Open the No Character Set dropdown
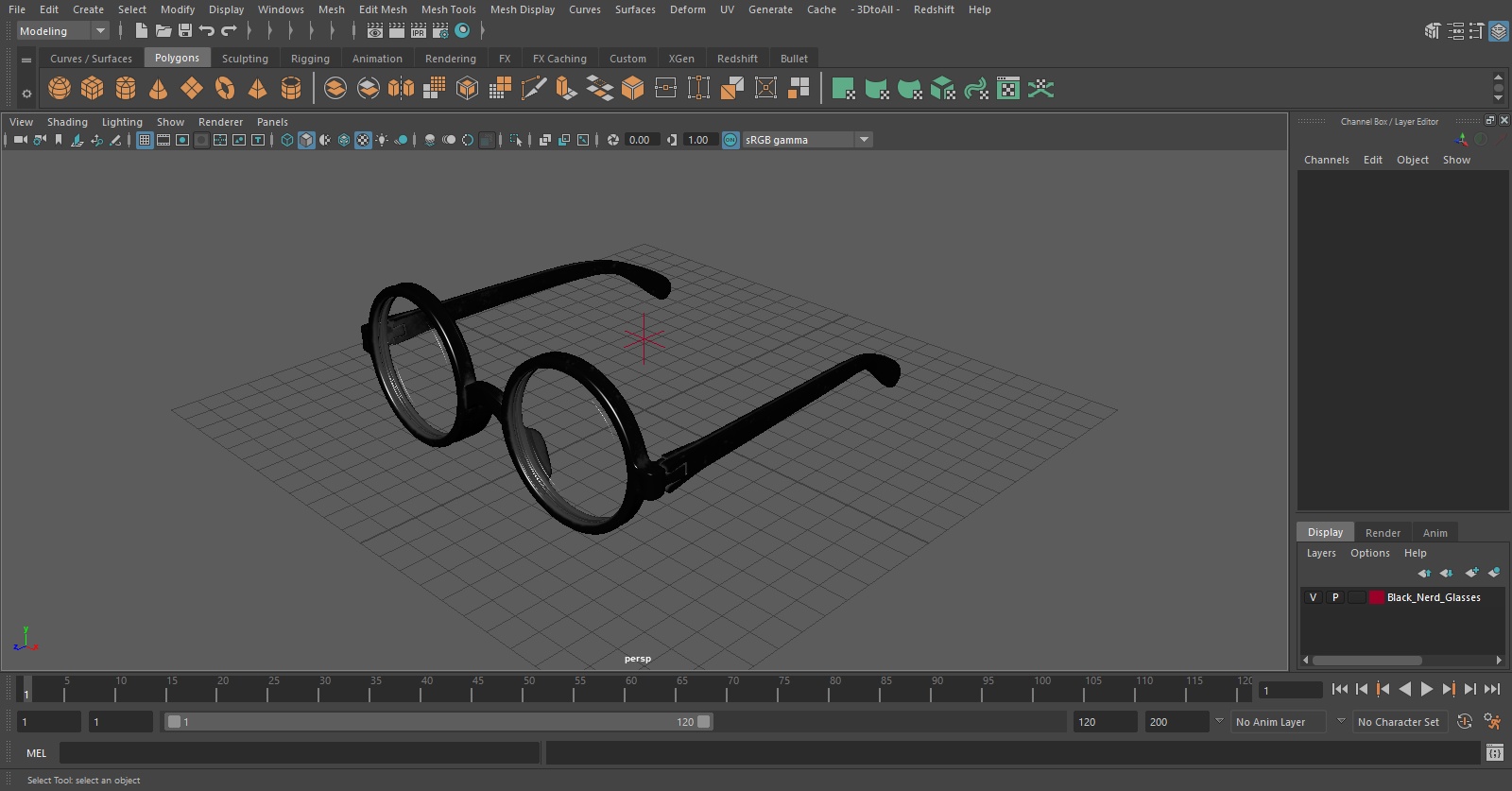This screenshot has height=791, width=1512. pos(1399,722)
